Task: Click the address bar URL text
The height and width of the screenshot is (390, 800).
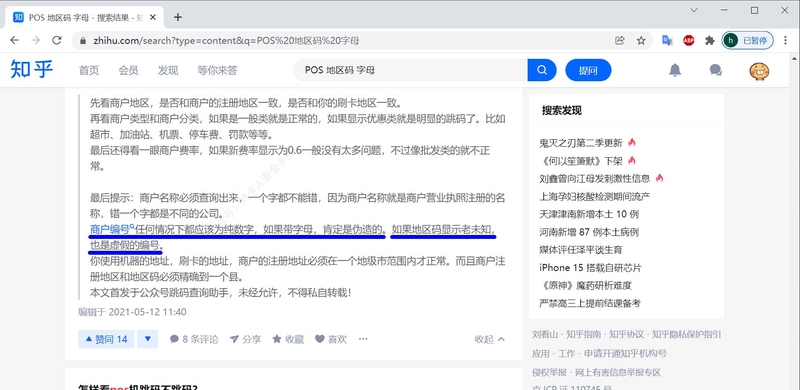Action: click(x=226, y=40)
